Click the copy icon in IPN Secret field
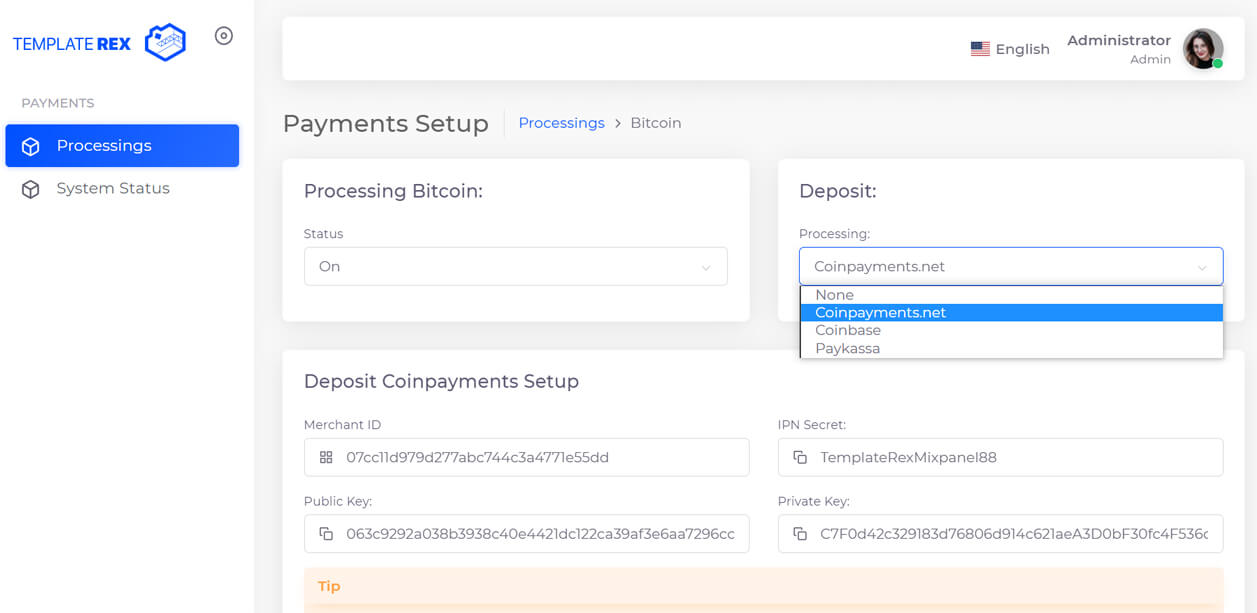This screenshot has height=613, width=1257. point(800,457)
